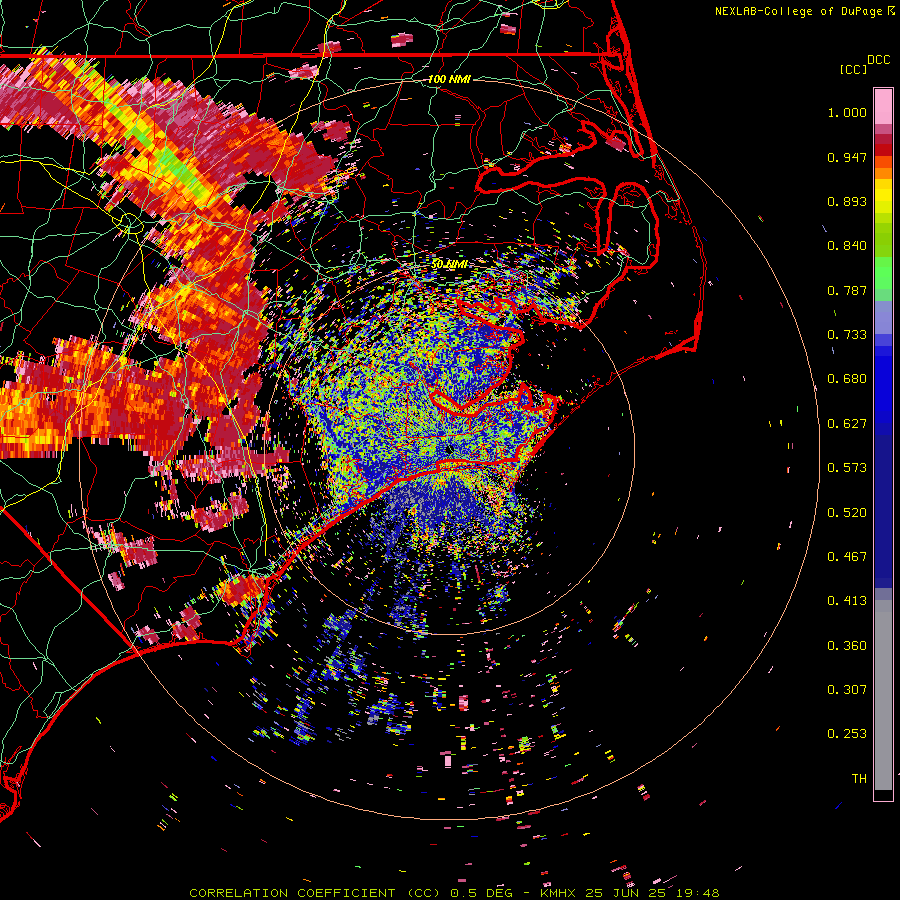Click the KMHX radar site identifier
Viewport: 900px width, 900px height.
click(557, 893)
